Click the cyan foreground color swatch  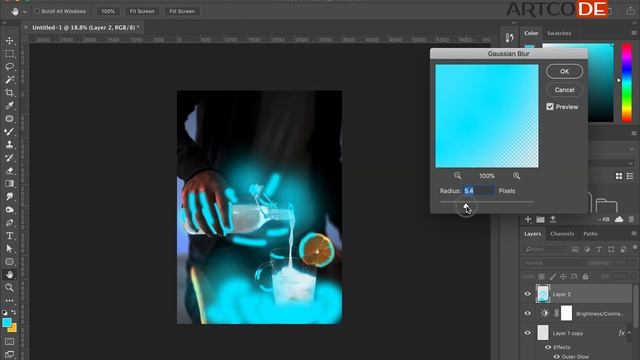pos(7,323)
